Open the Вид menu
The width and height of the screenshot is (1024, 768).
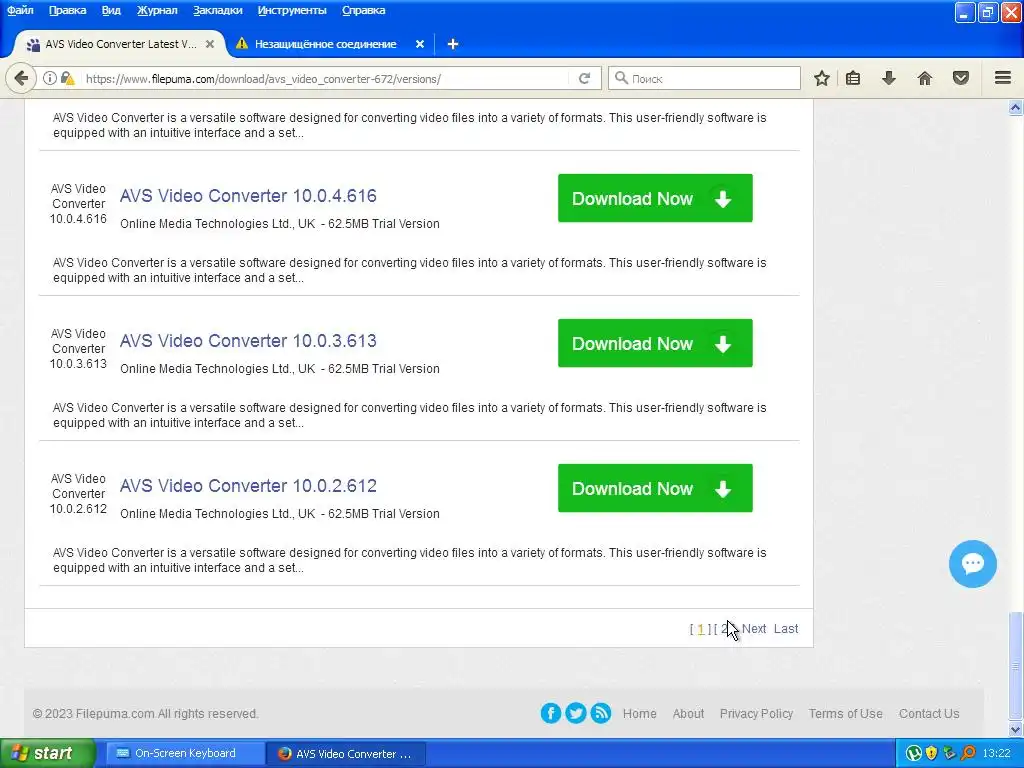point(111,10)
